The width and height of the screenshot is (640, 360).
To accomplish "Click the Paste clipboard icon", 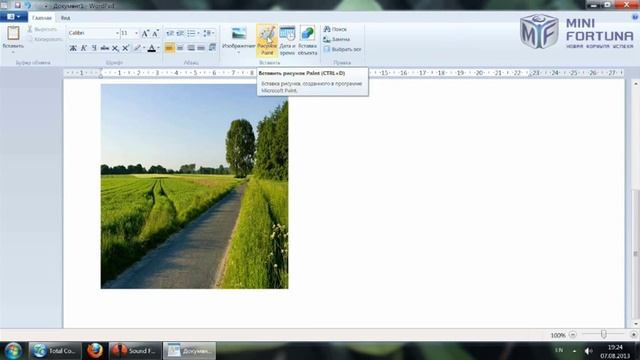I will point(13,33).
